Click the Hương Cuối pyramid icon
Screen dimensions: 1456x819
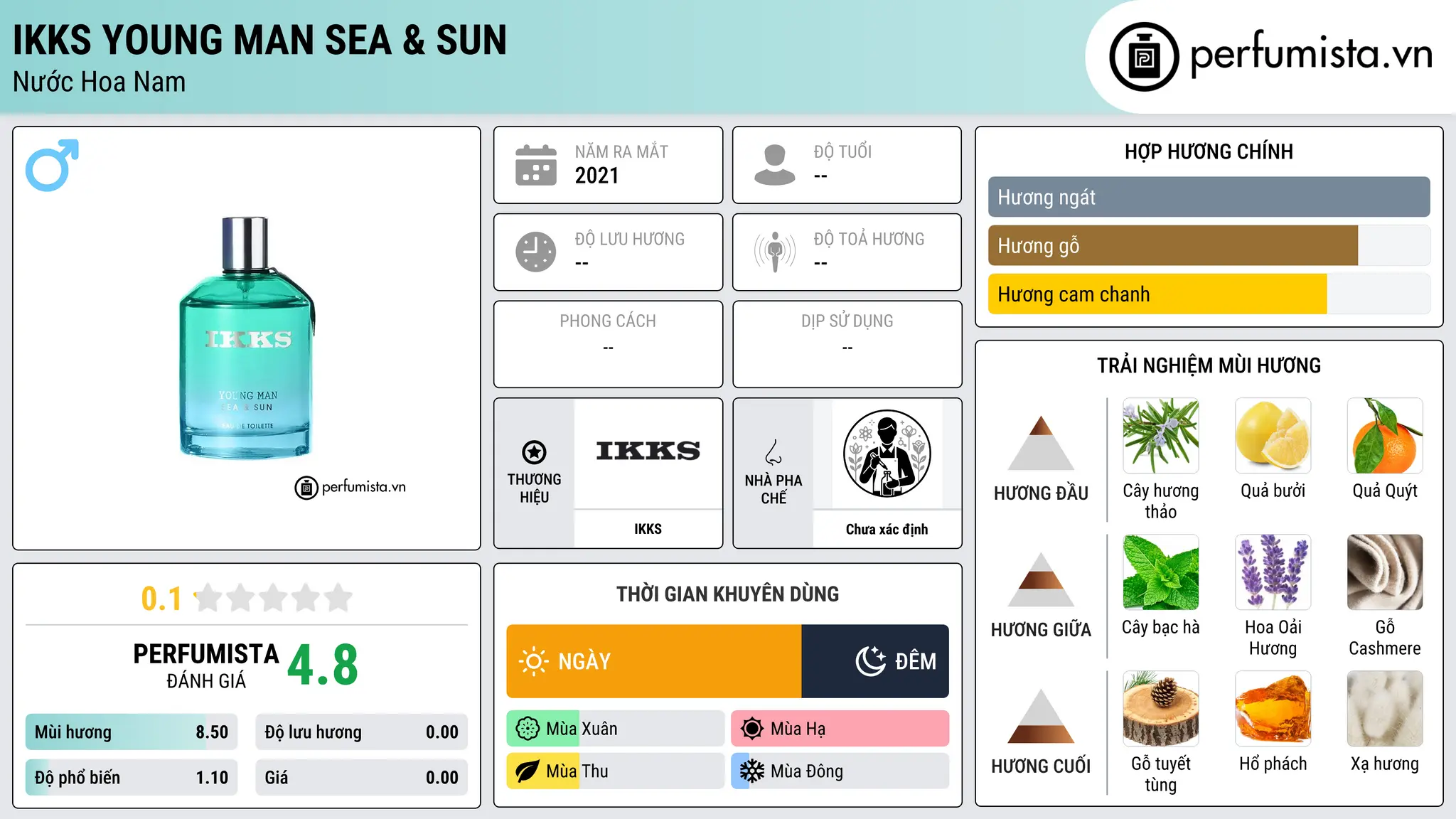1041,716
